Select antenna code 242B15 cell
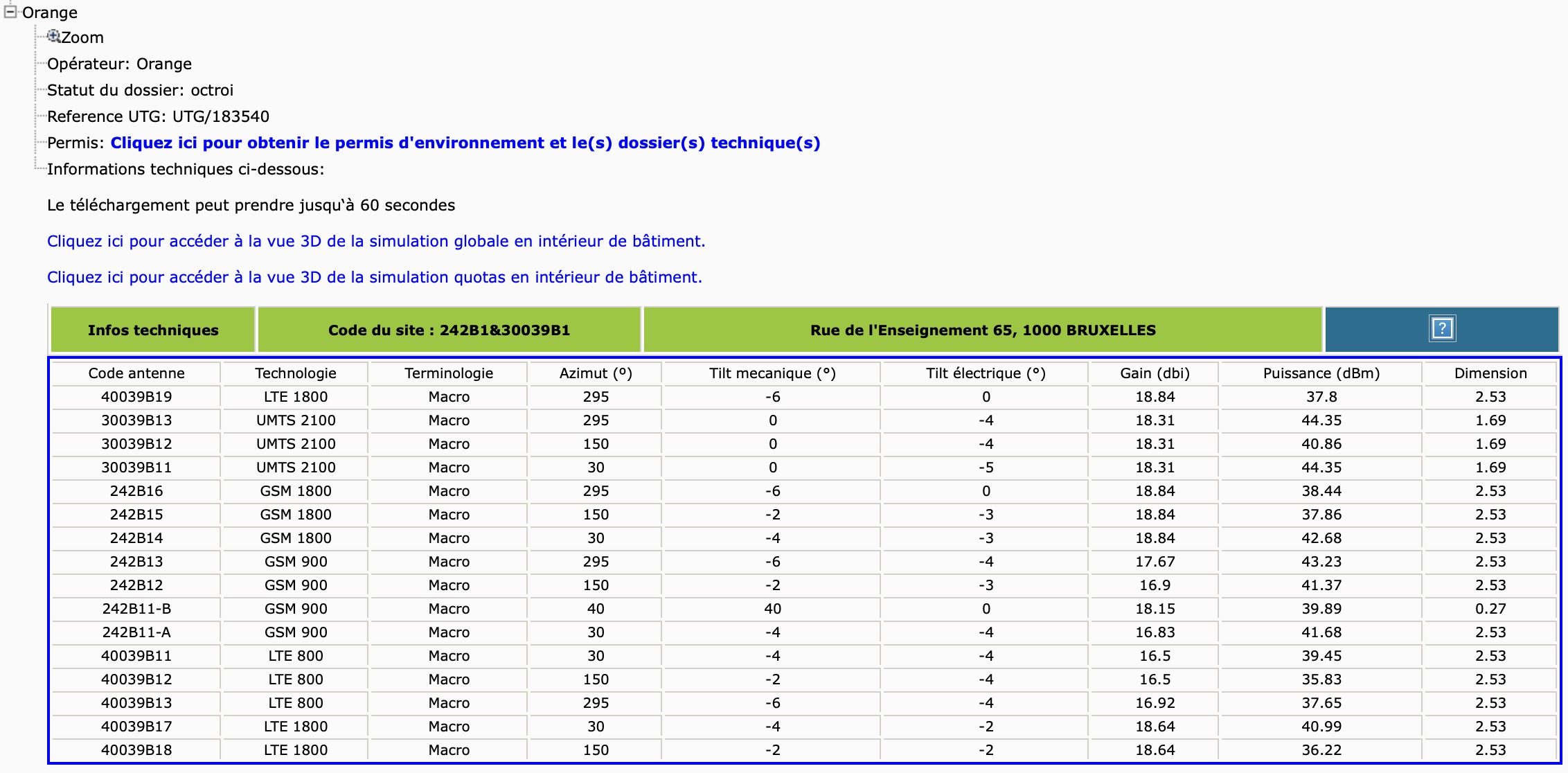This screenshot has height=773, width=1568. pos(136,515)
